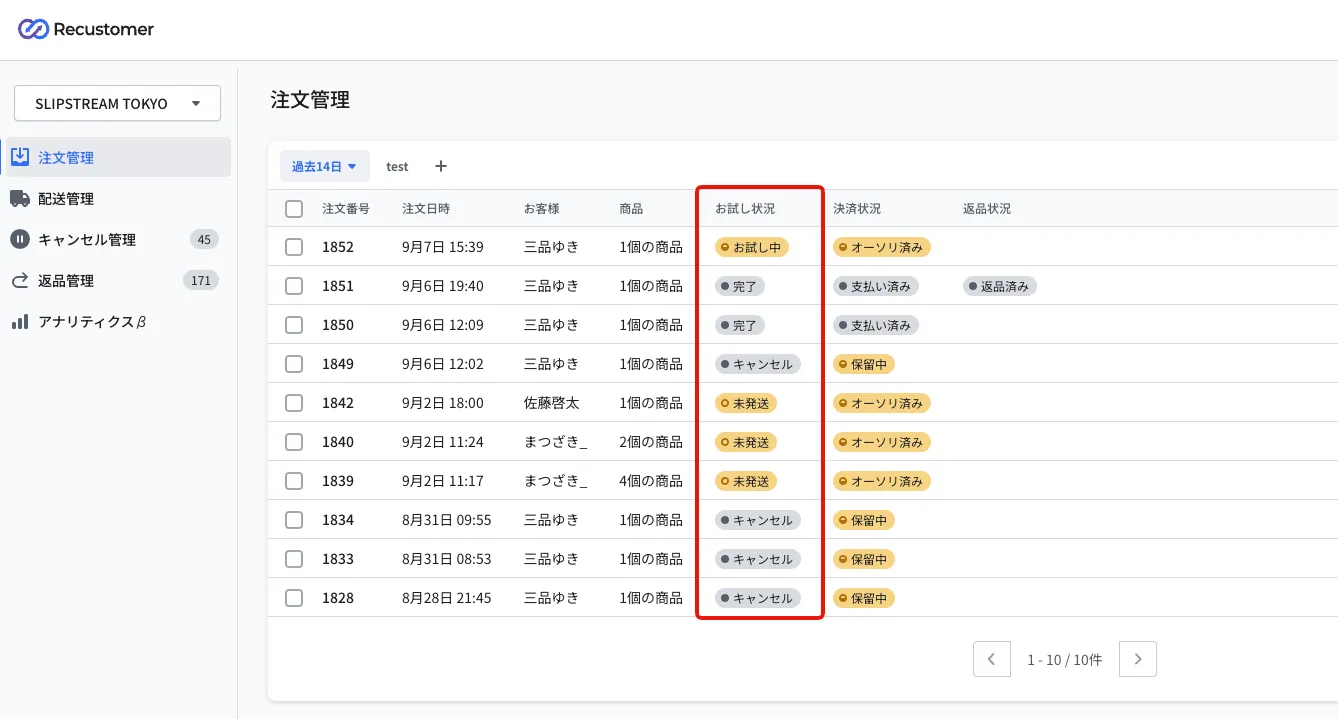Image resolution: width=1338 pixels, height=719 pixels.
Task: Open order number 1851
Action: [x=338, y=286]
